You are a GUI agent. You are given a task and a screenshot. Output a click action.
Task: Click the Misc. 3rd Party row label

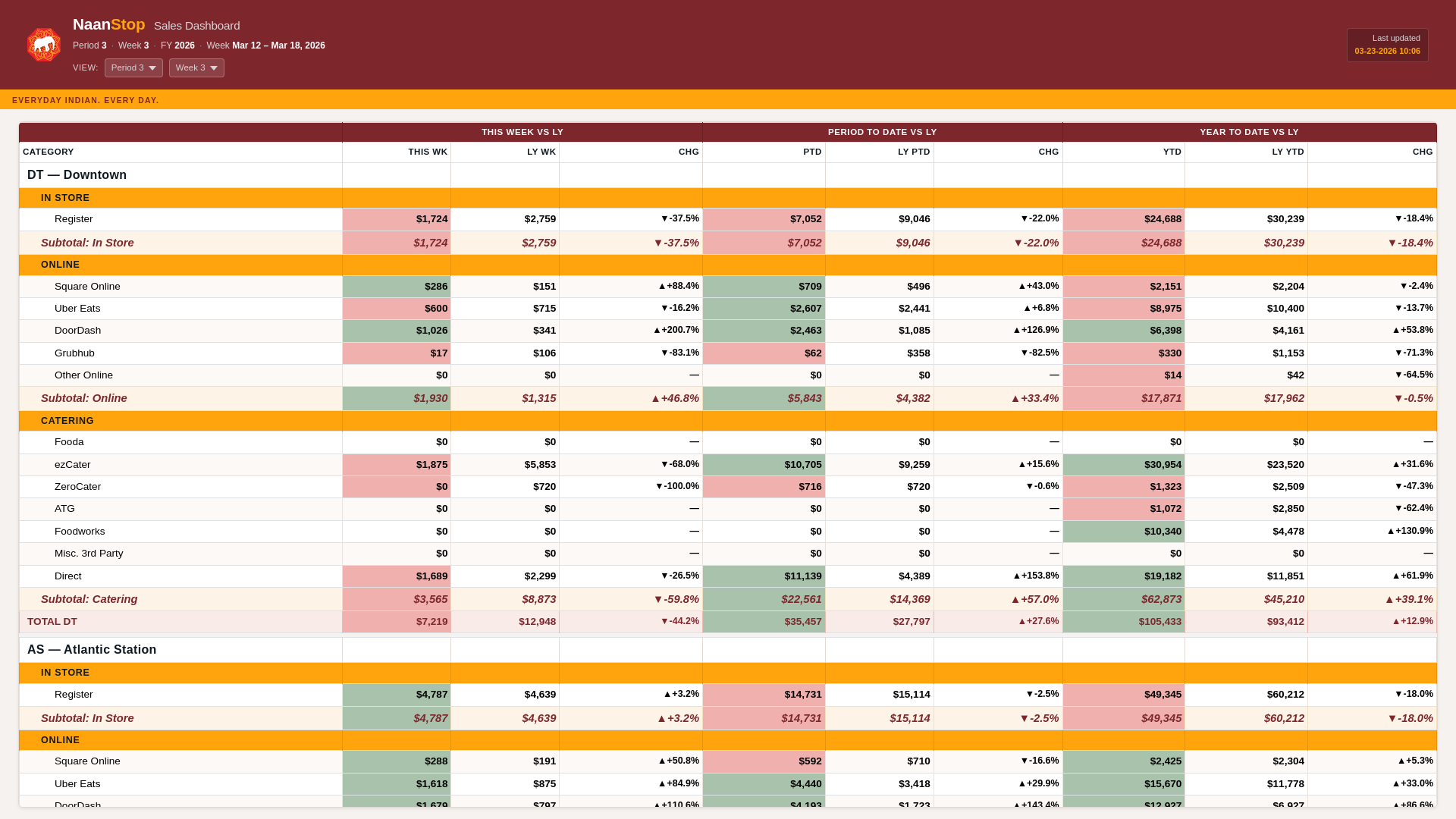coord(89,554)
